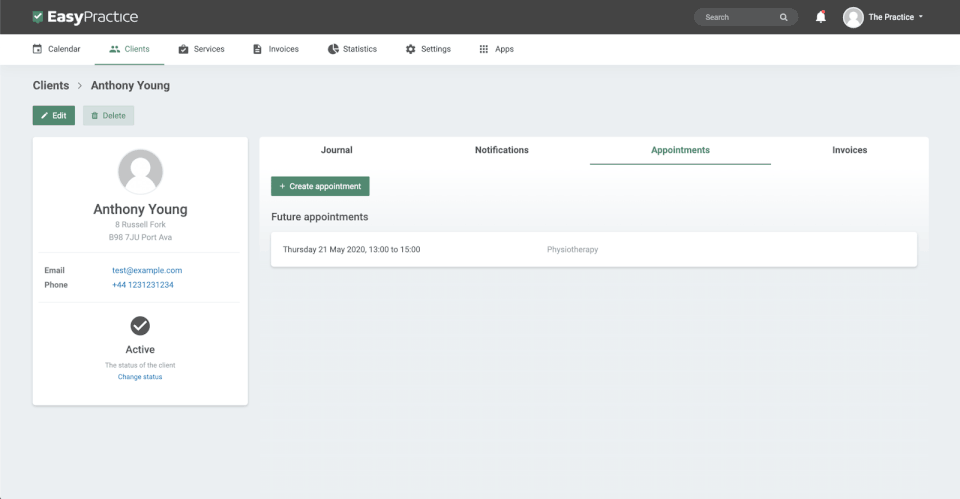
Task: Click the Physiotherapy service text
Action: [572, 249]
